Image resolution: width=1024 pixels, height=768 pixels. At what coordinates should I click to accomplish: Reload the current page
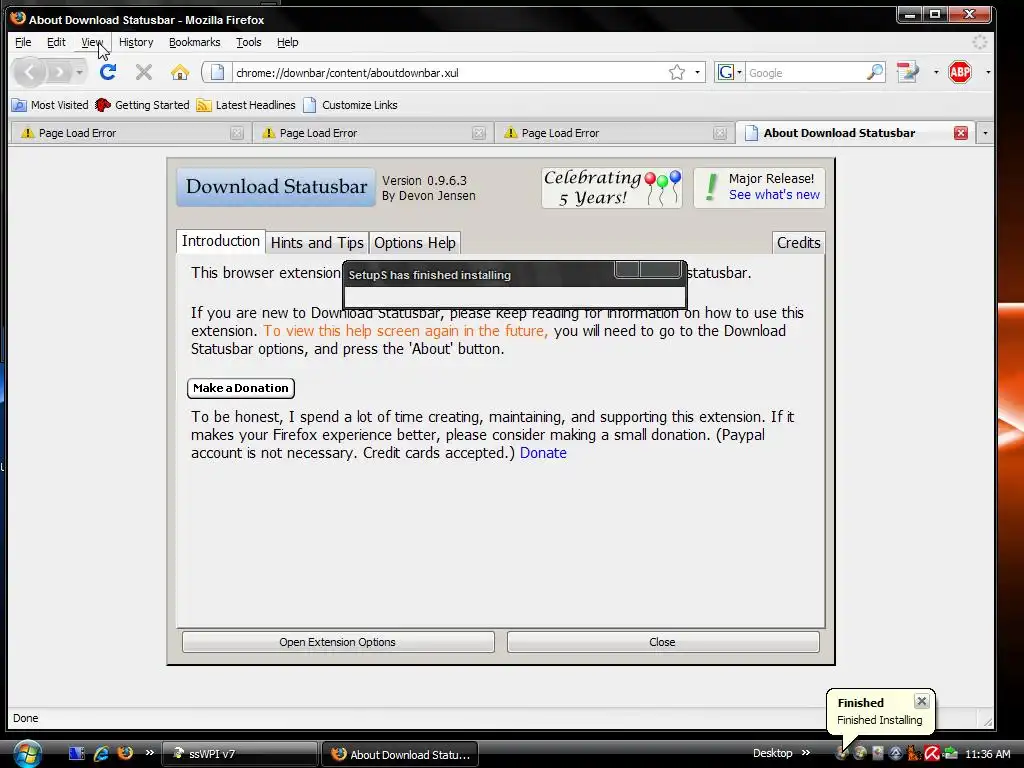108,72
